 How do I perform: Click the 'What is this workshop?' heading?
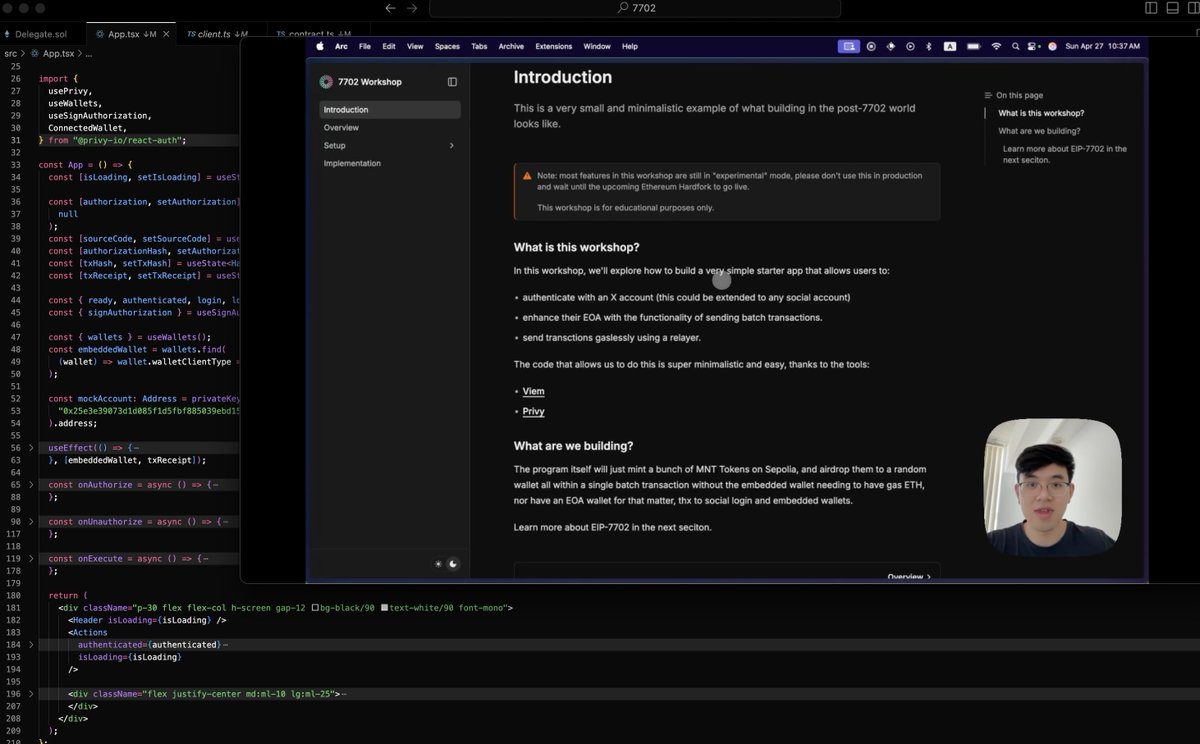coord(576,247)
